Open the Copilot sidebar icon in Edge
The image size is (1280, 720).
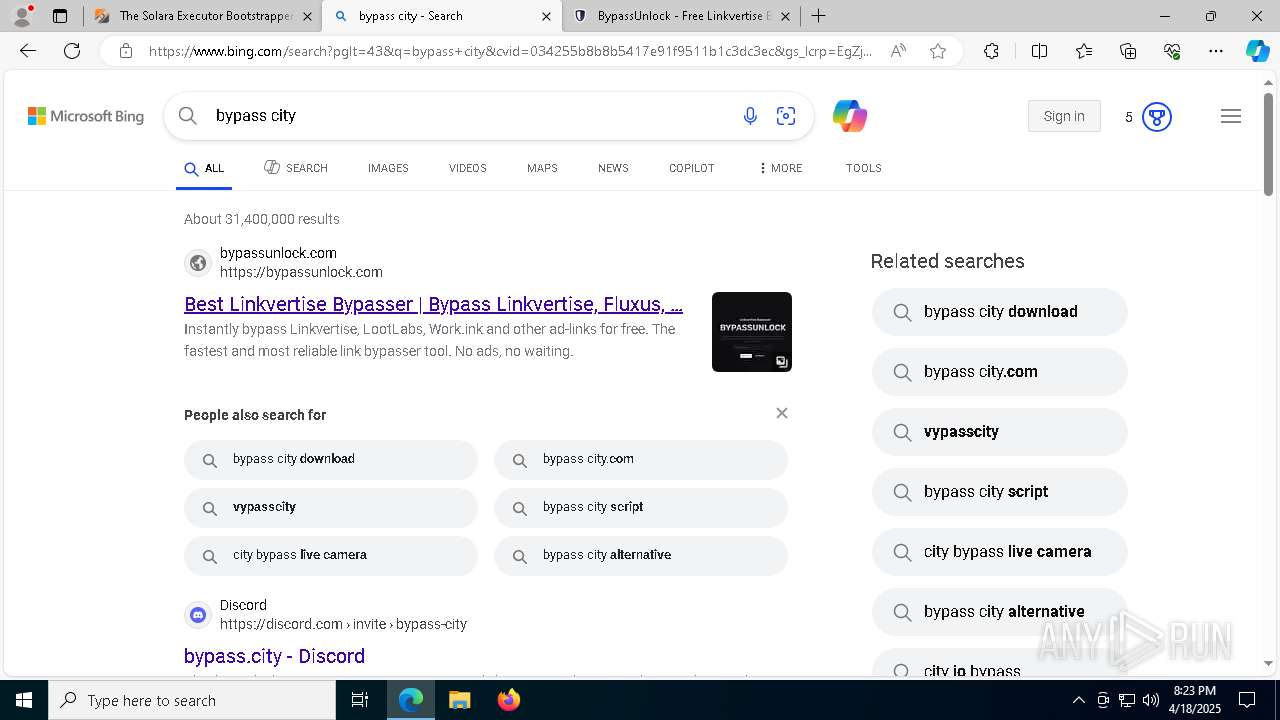1257,51
